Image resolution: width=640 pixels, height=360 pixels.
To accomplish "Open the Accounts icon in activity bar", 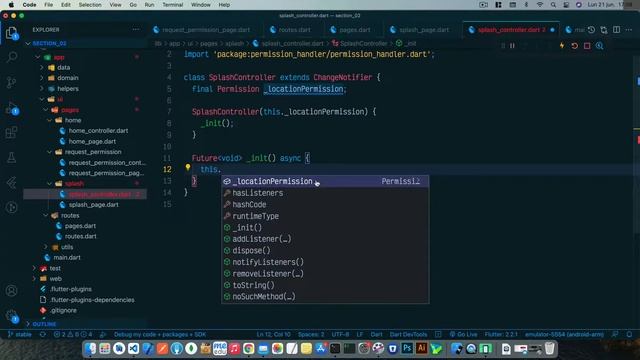I will tap(11, 291).
